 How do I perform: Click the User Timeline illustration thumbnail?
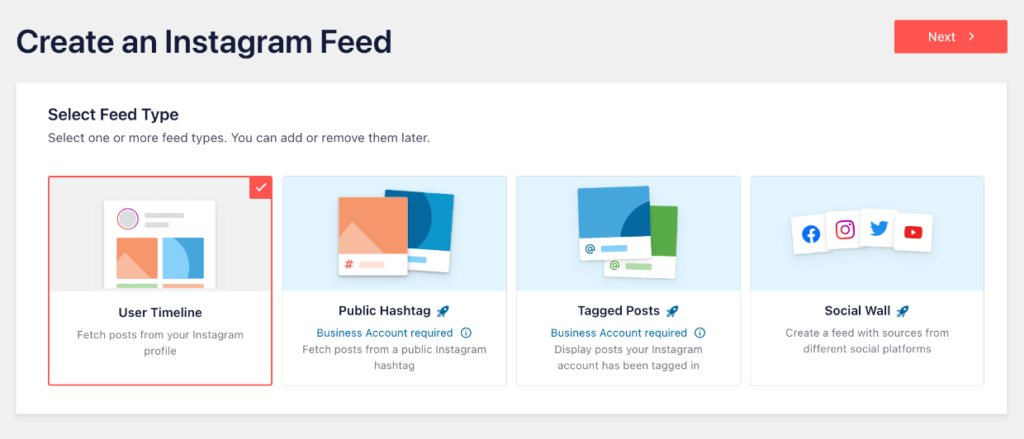pyautogui.click(x=160, y=244)
